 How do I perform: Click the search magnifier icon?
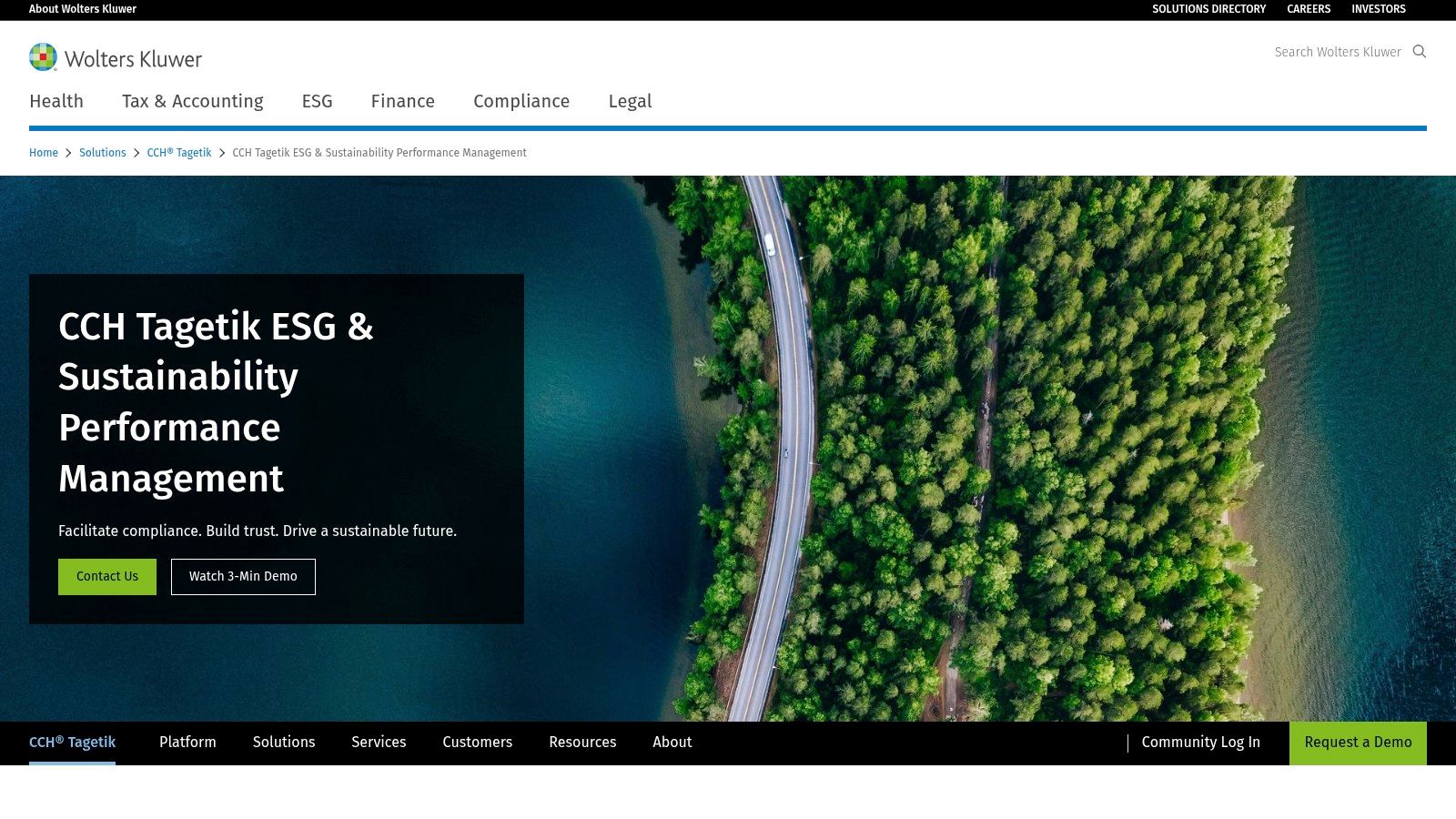(1419, 52)
